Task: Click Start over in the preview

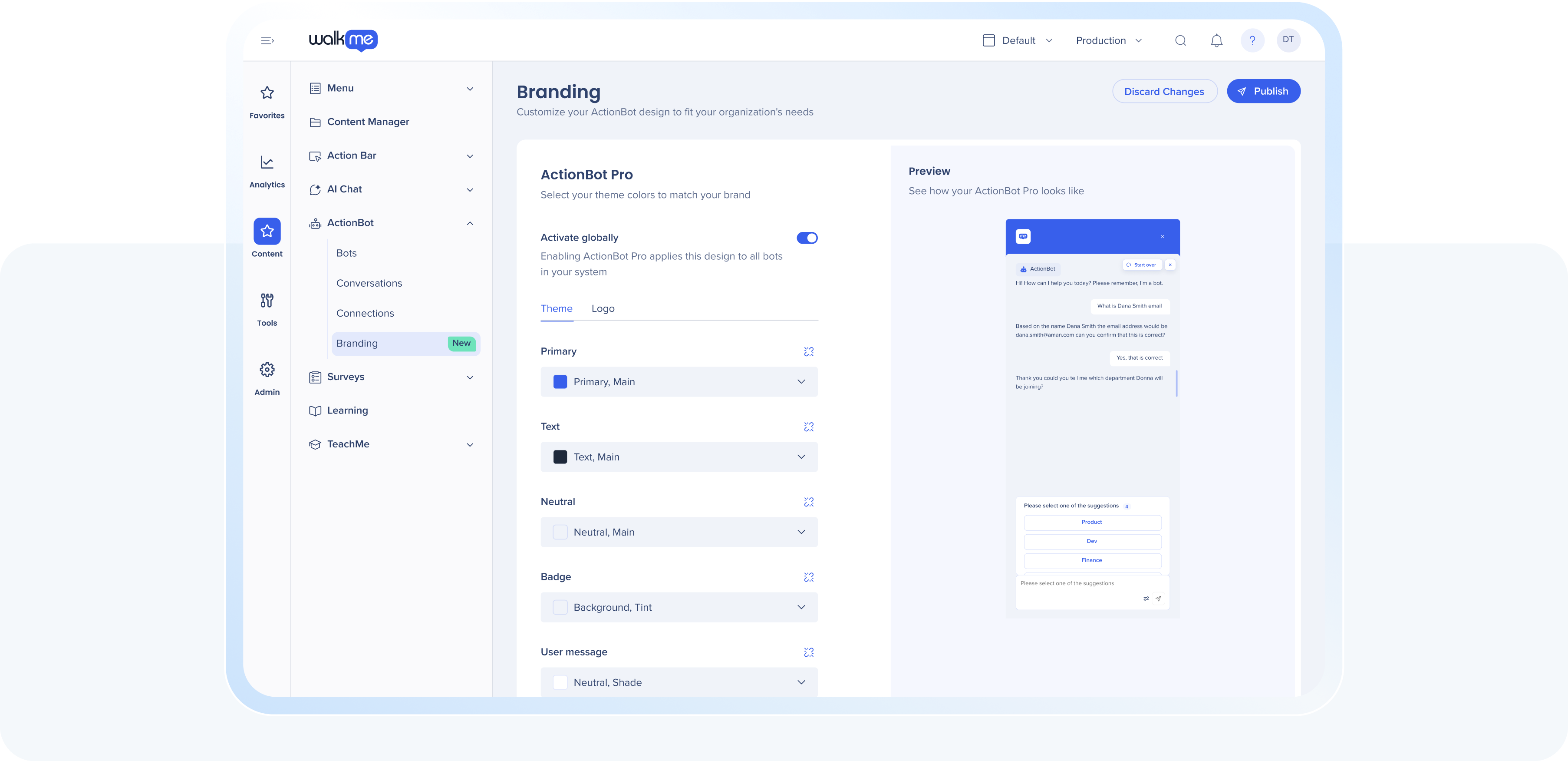Action: [x=1142, y=265]
